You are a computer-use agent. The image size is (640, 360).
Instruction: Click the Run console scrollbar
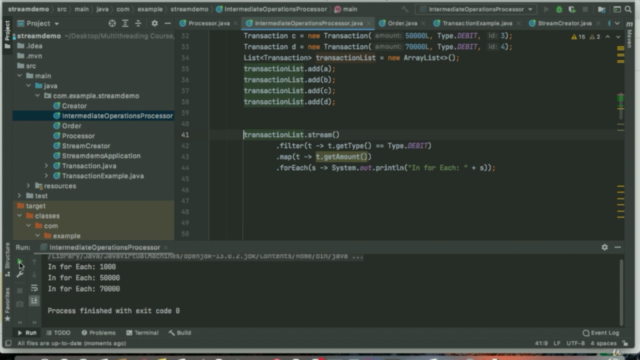pos(621,292)
